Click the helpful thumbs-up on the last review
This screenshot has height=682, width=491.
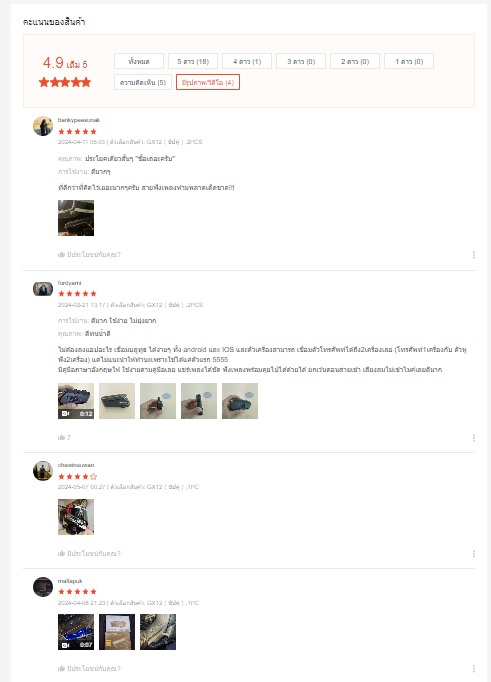point(61,668)
